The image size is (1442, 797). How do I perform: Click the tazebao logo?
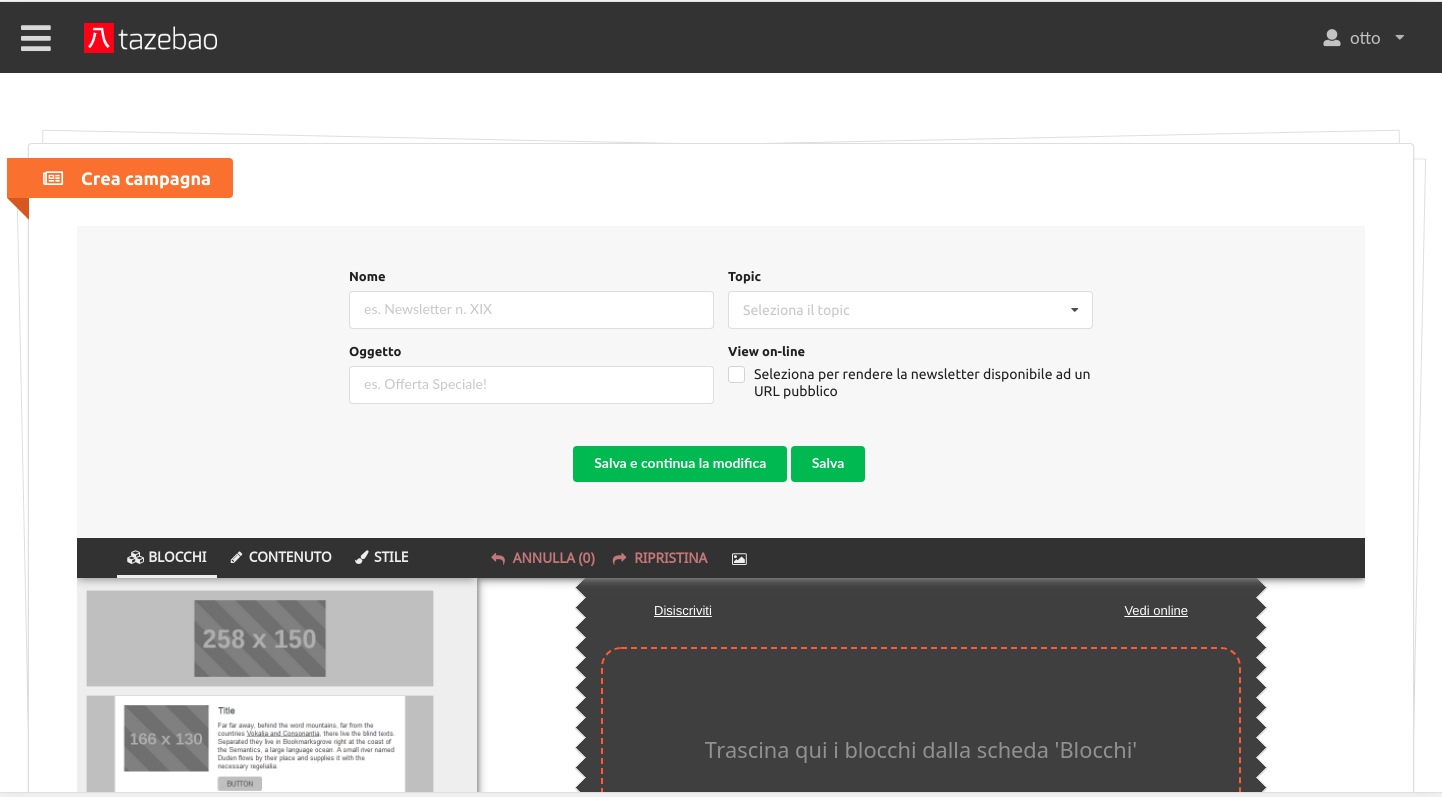coord(151,38)
